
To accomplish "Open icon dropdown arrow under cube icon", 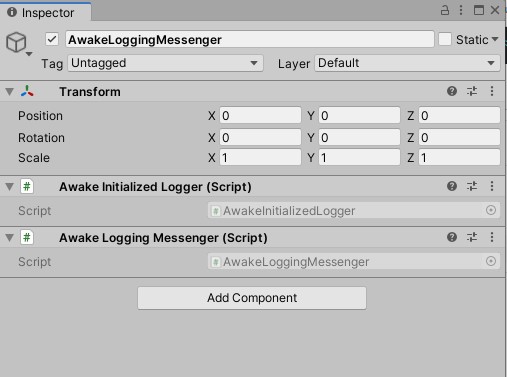I will [29, 54].
